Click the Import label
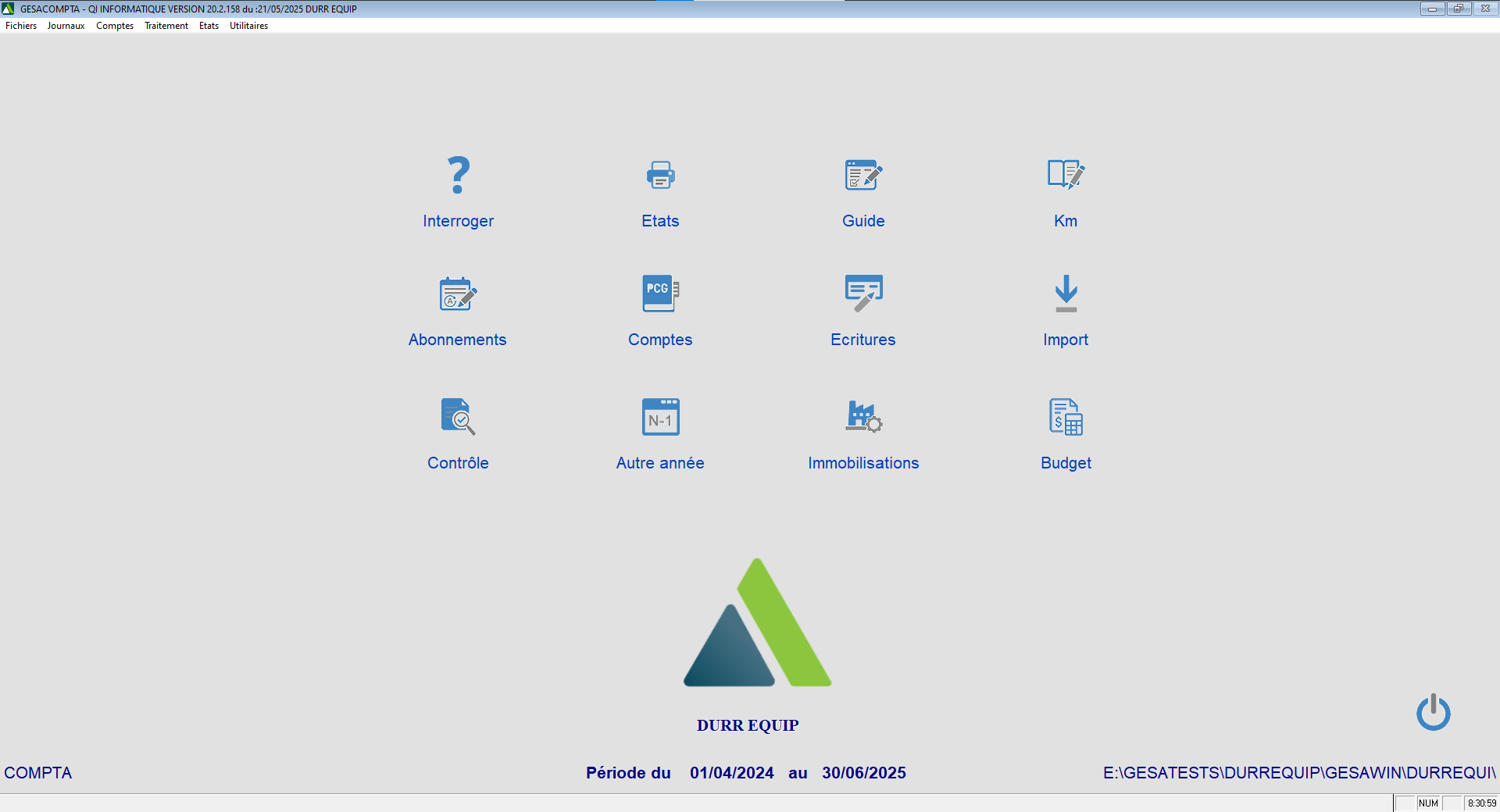This screenshot has height=812, width=1500. click(x=1066, y=340)
